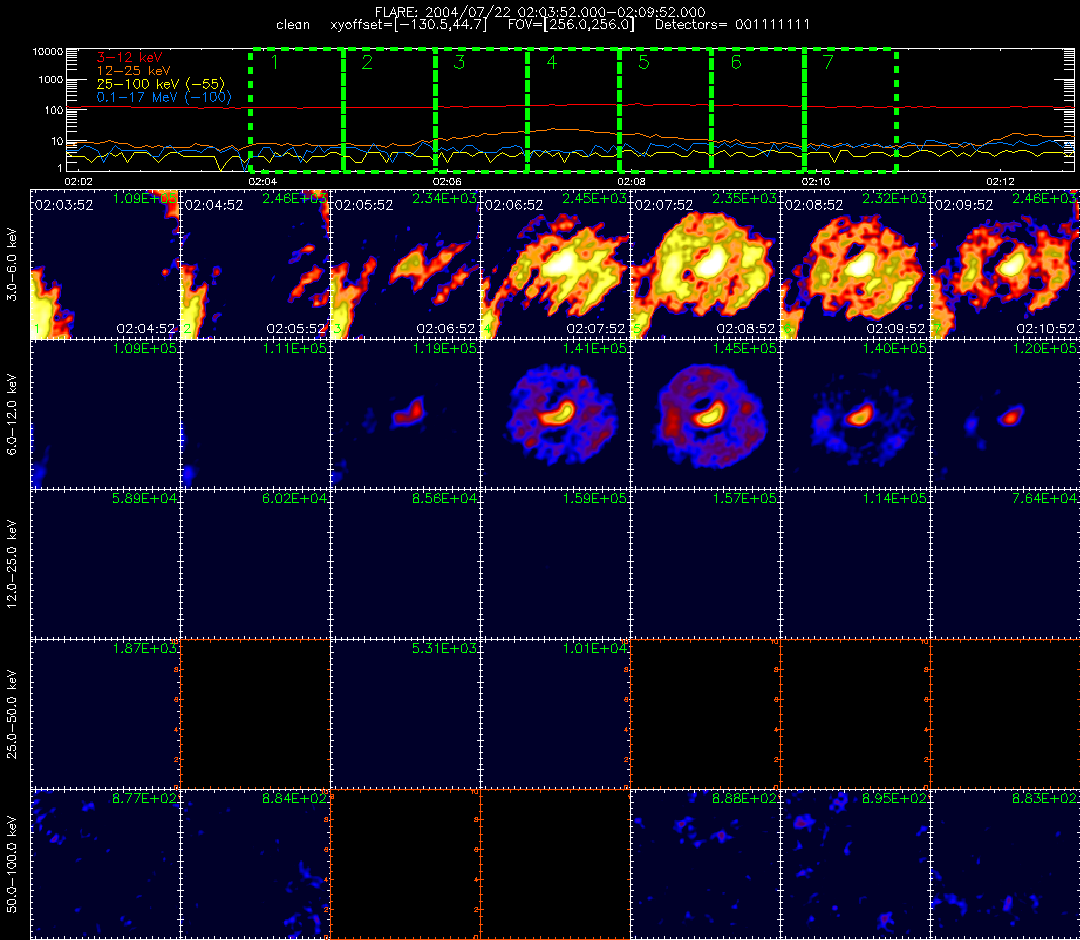
Task: Select 6.0-12.0 keV image labeled 1.40E+05
Action: click(x=855, y=415)
